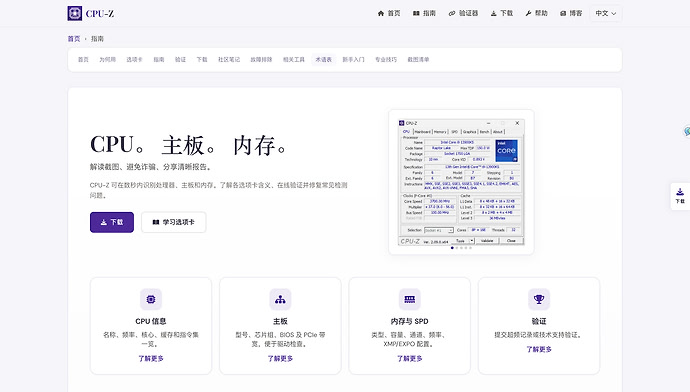Open 了解更多 on the 主板 card
The width and height of the screenshot is (690, 392).
(280, 359)
